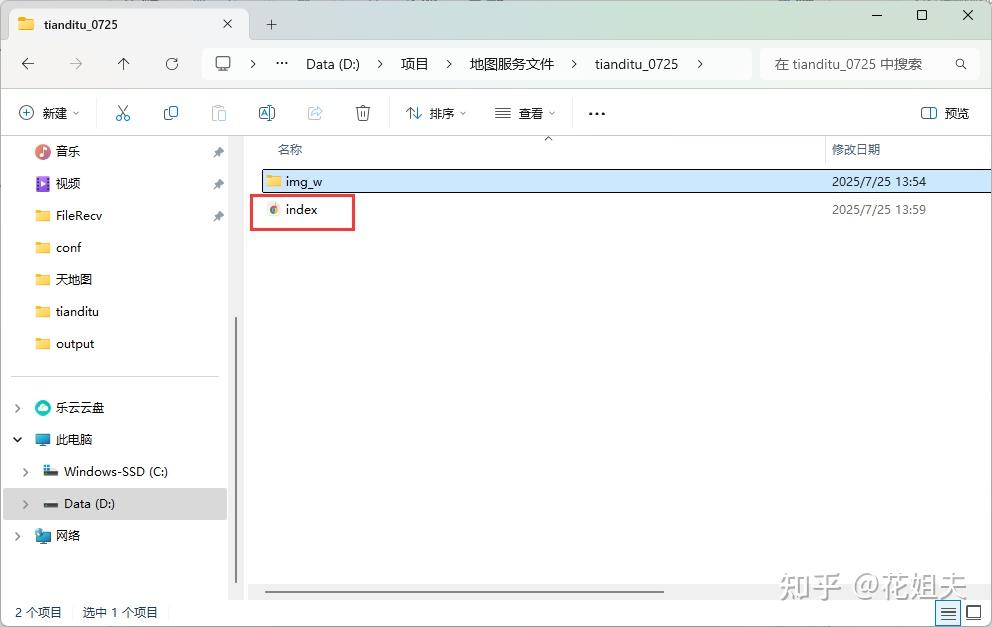Click tianditu_0725 breadcrumb in address bar
992x627 pixels.
pyautogui.click(x=636, y=64)
